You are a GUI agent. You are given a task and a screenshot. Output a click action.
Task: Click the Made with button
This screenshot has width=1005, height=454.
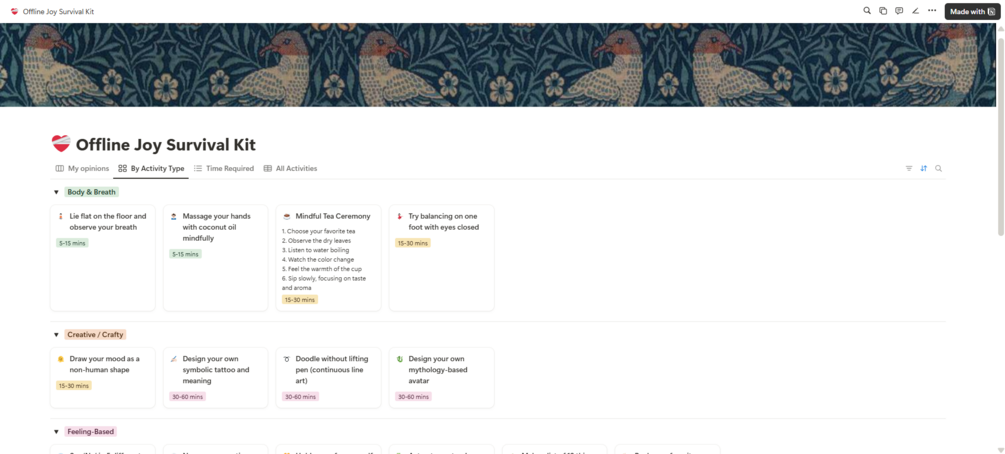[972, 12]
